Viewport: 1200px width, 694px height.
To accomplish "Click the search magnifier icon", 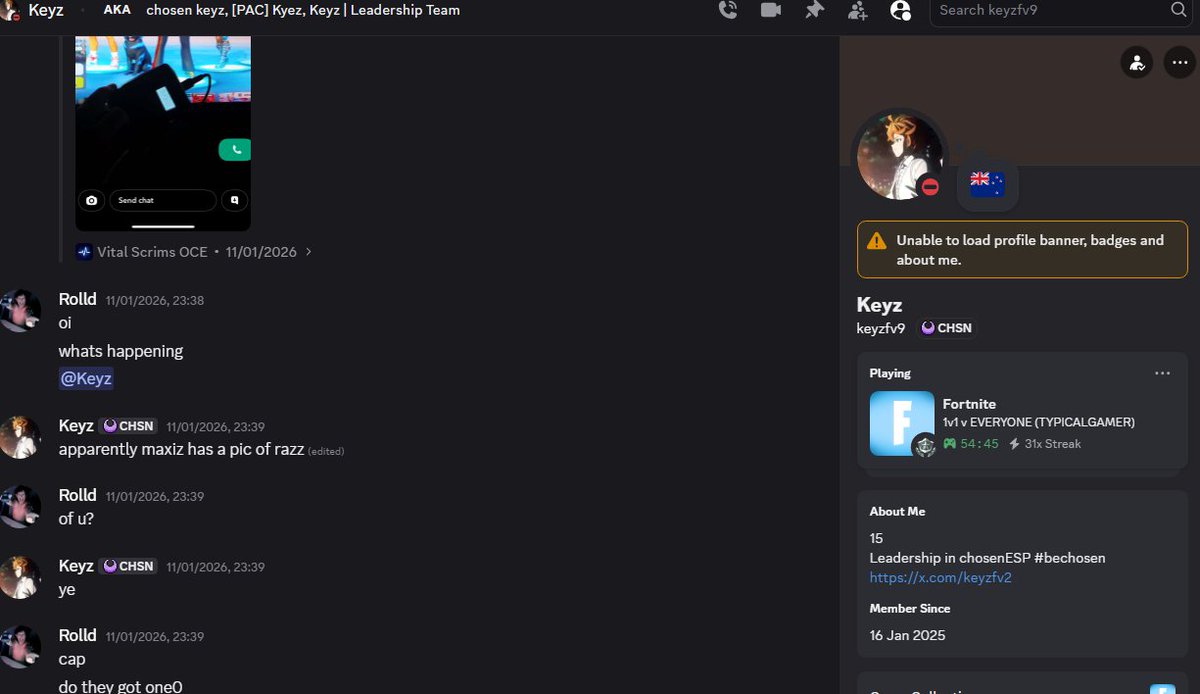I will pos(1178,10).
